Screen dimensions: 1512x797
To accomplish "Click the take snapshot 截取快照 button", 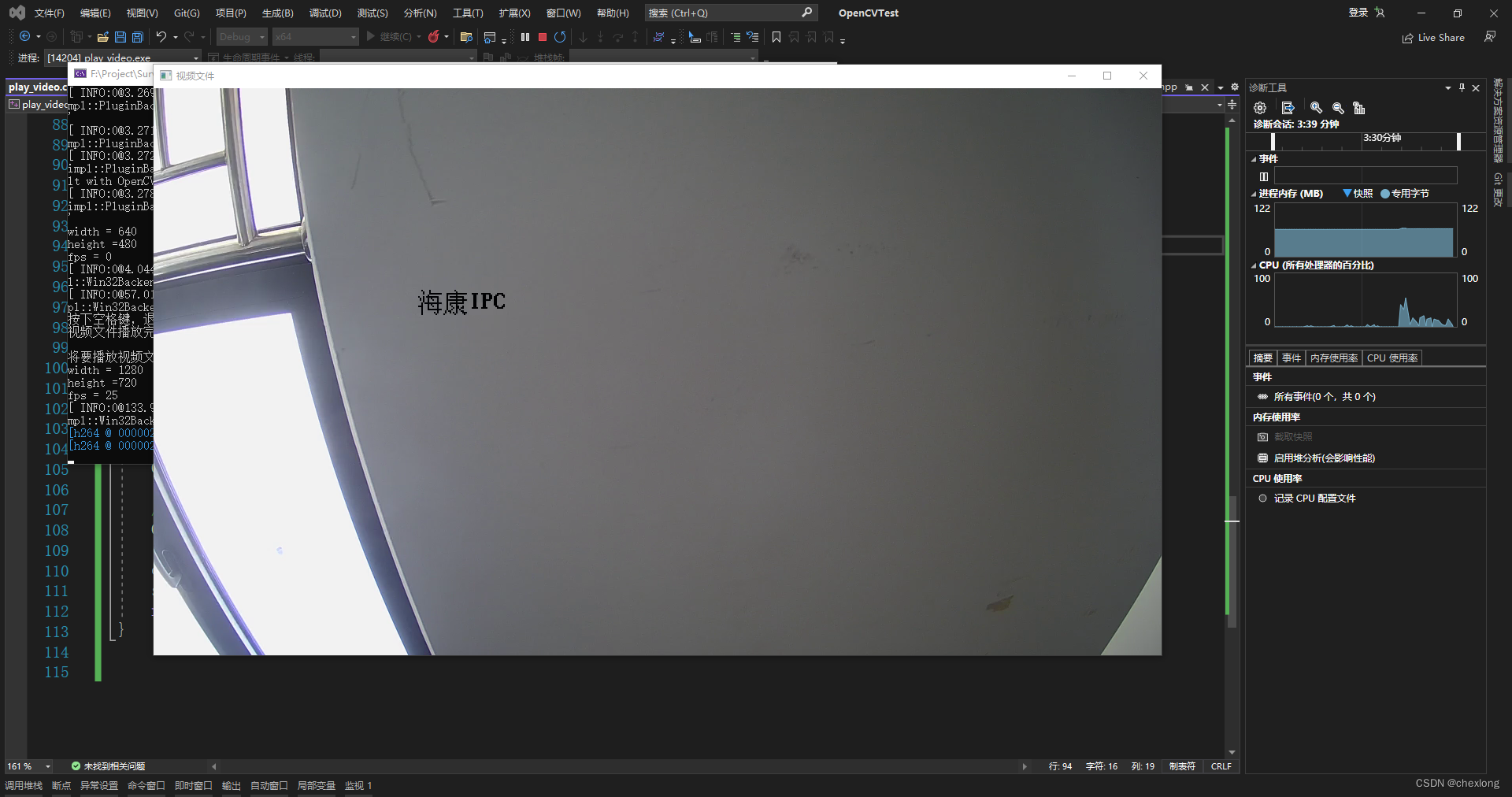I will (x=1285, y=436).
